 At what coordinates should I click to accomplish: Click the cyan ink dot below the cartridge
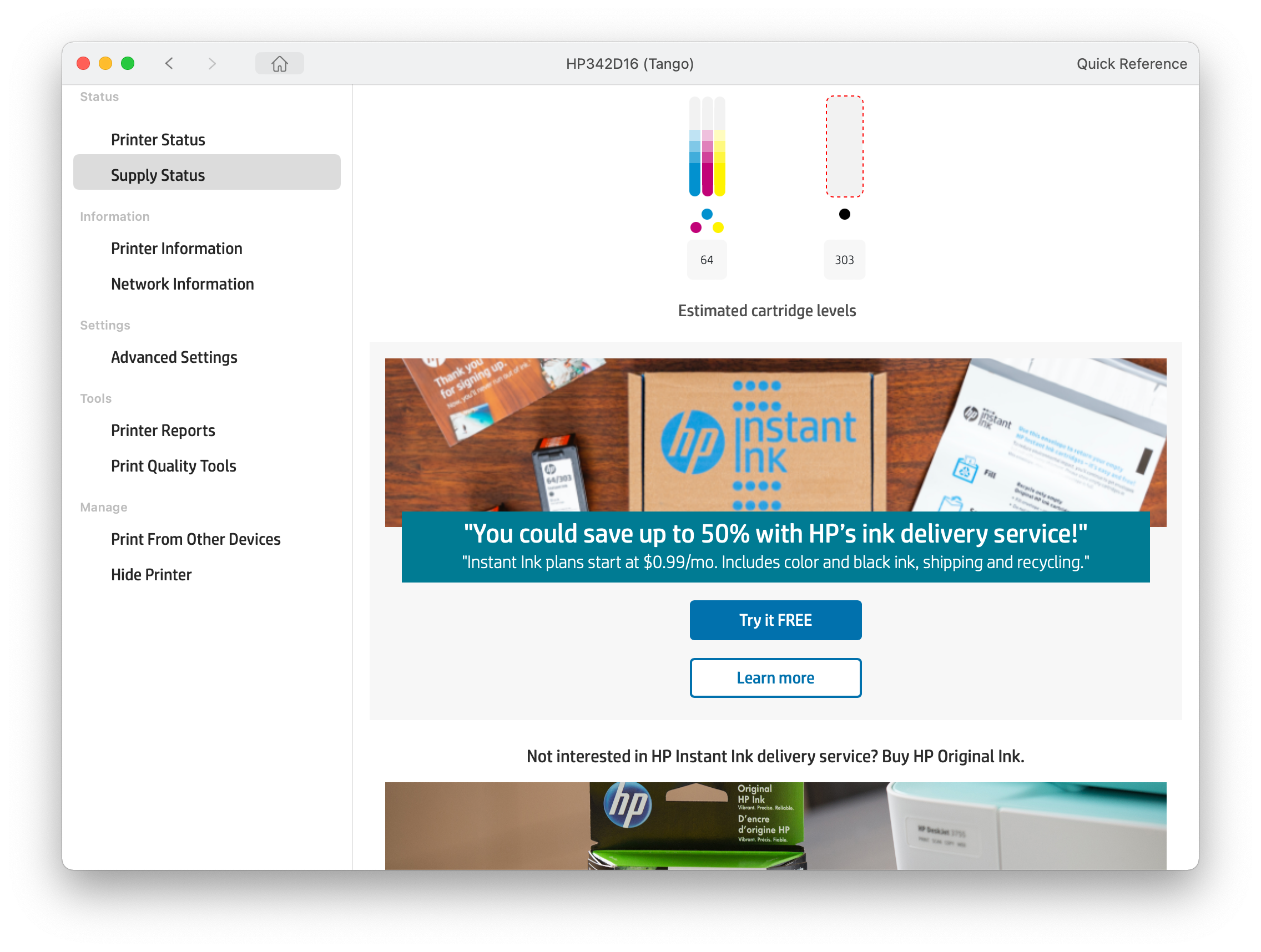click(707, 214)
